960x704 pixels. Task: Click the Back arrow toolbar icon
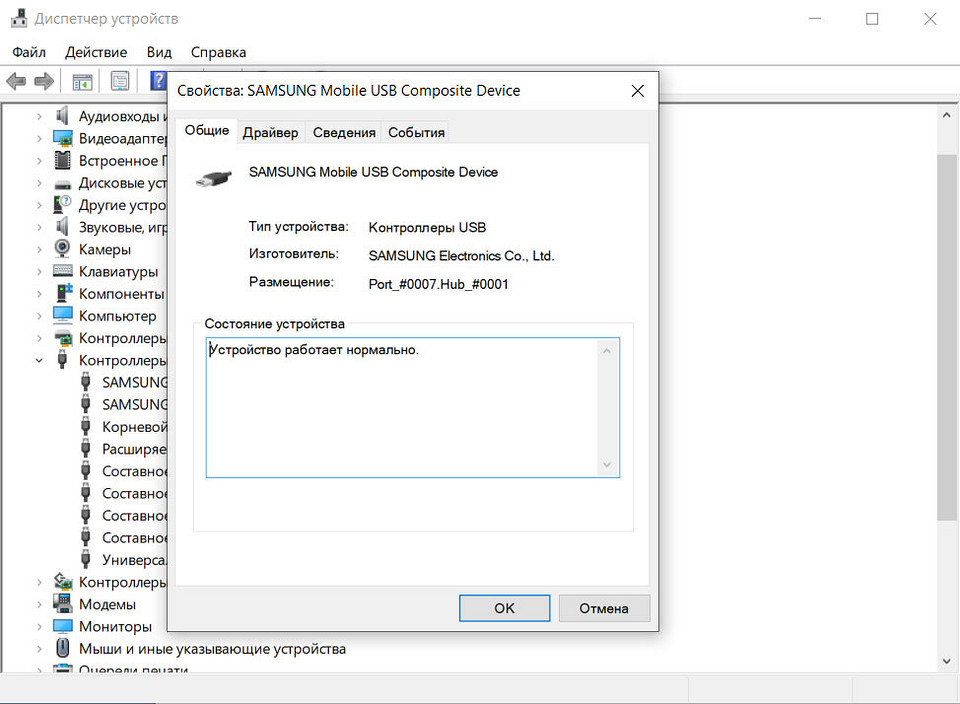point(15,81)
